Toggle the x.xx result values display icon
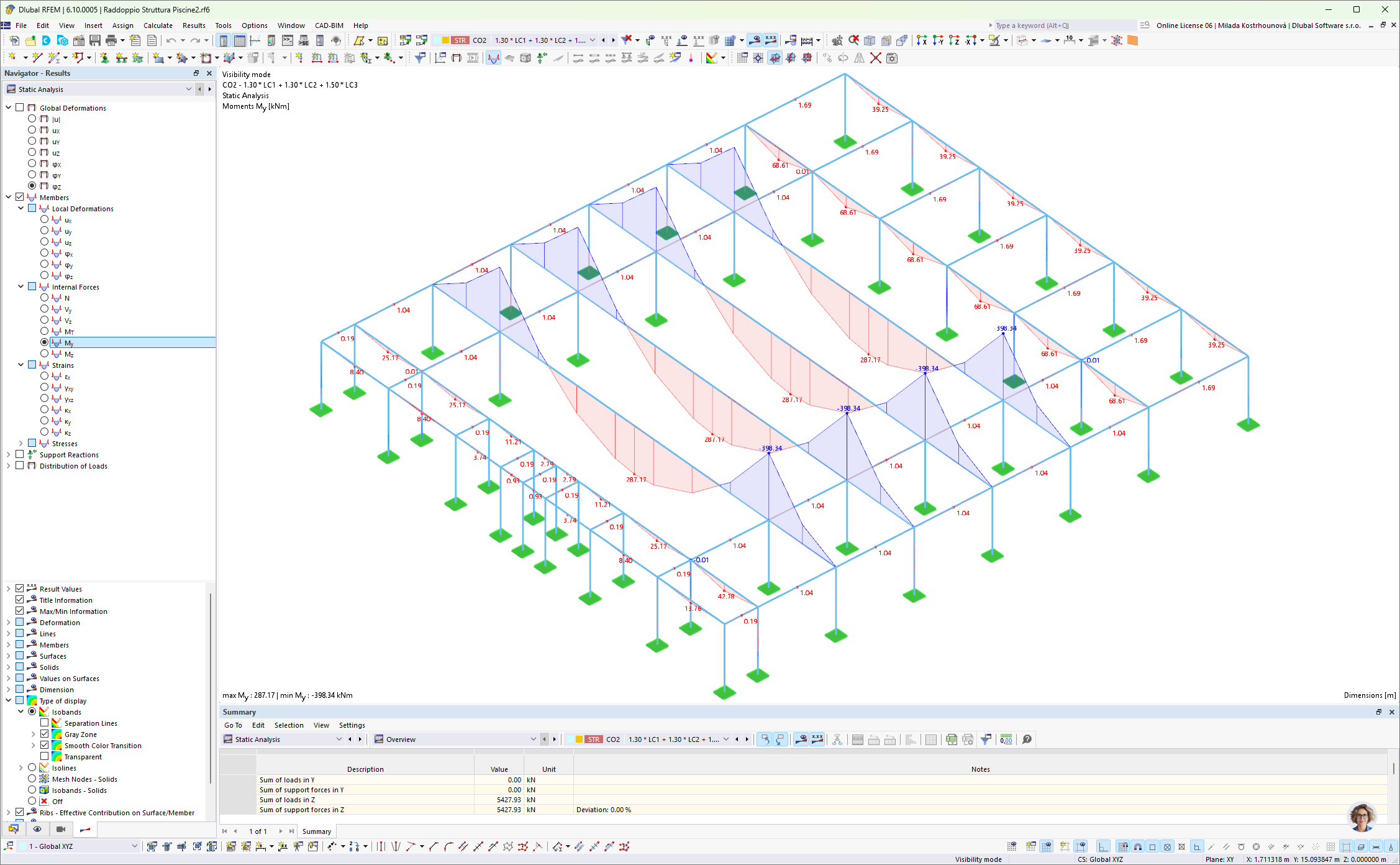 click(771, 40)
